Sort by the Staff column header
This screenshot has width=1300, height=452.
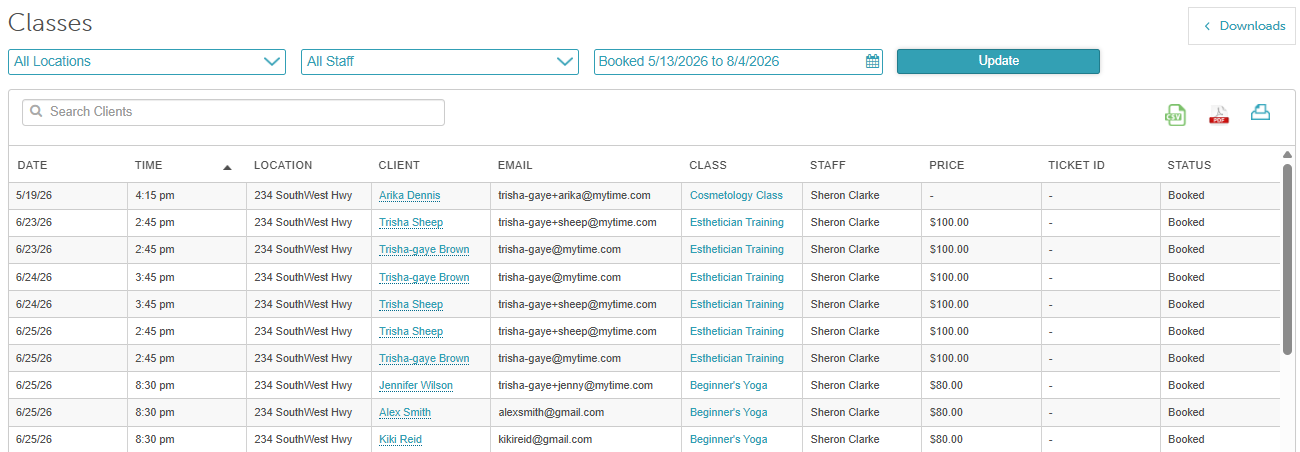pos(828,166)
